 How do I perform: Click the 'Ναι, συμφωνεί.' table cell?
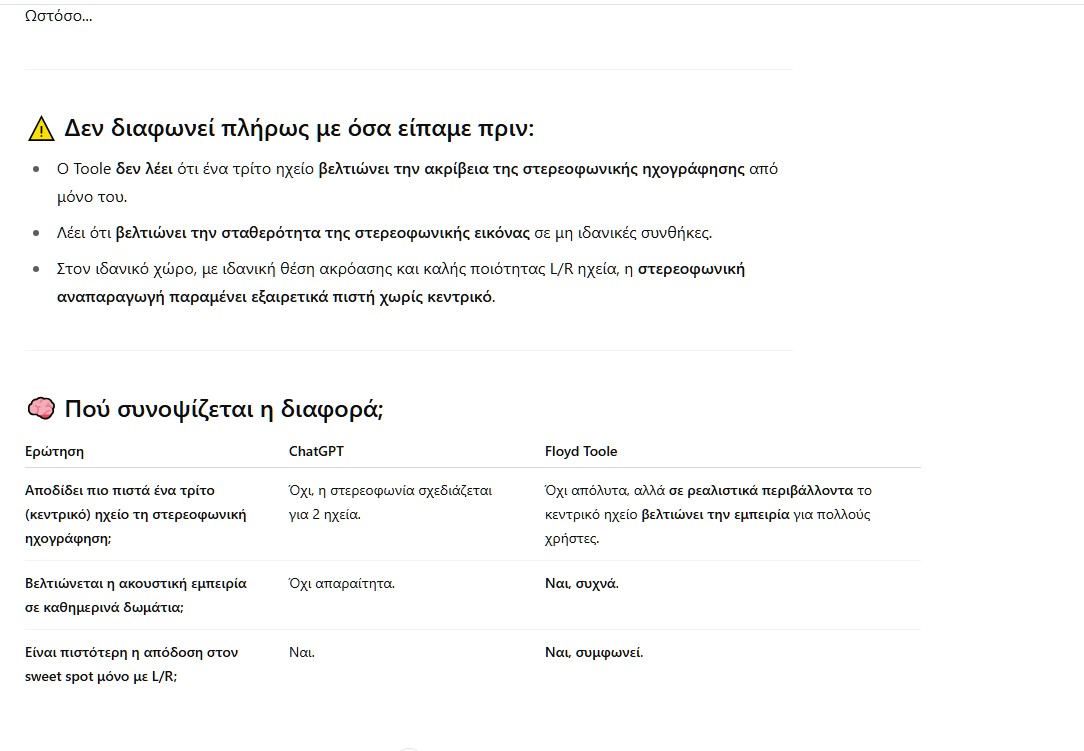(594, 652)
